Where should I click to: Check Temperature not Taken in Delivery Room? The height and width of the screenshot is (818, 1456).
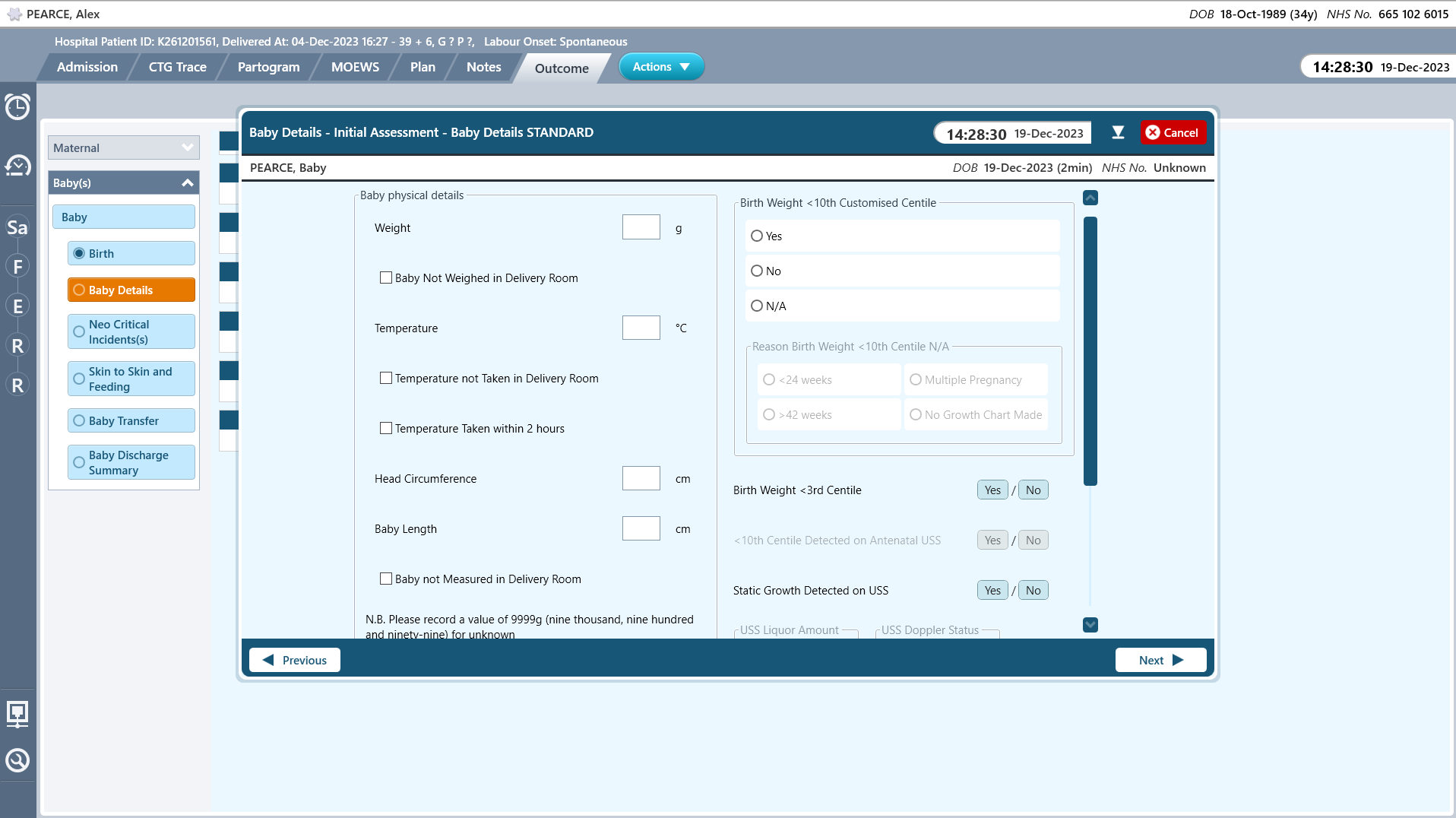pos(386,379)
